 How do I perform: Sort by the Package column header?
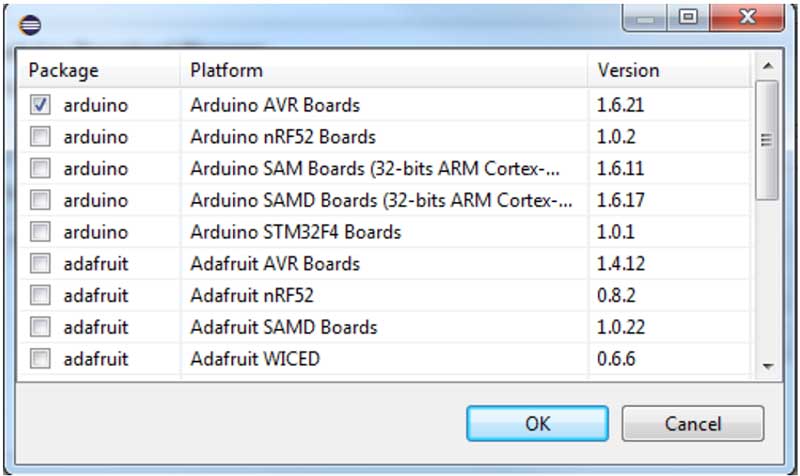(x=100, y=70)
